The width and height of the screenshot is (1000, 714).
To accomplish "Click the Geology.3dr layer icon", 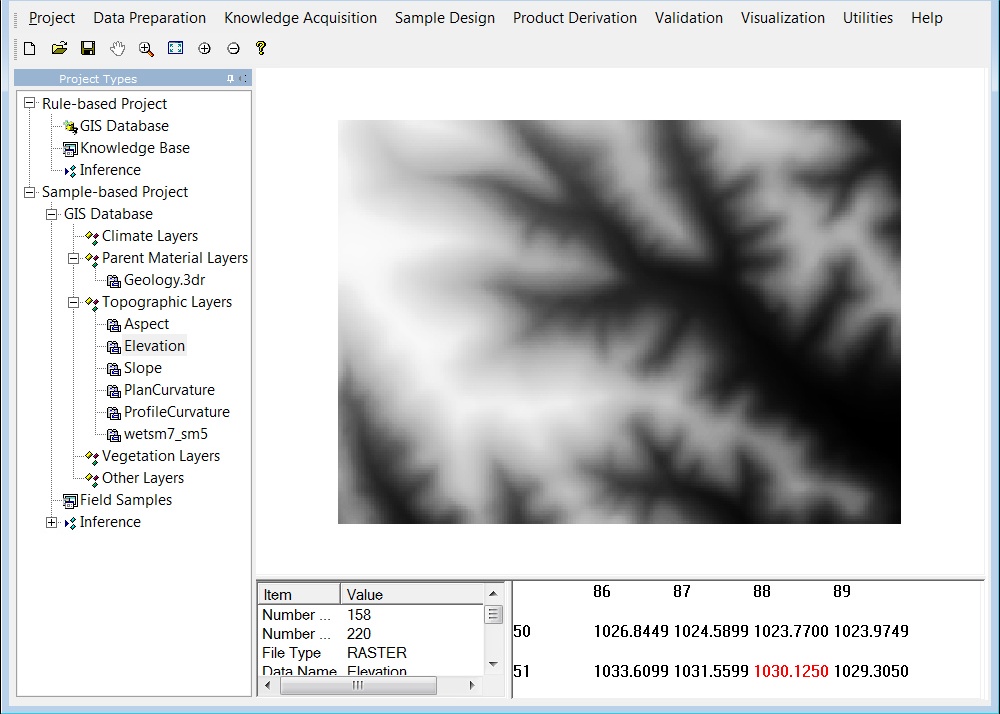I will pyautogui.click(x=114, y=281).
